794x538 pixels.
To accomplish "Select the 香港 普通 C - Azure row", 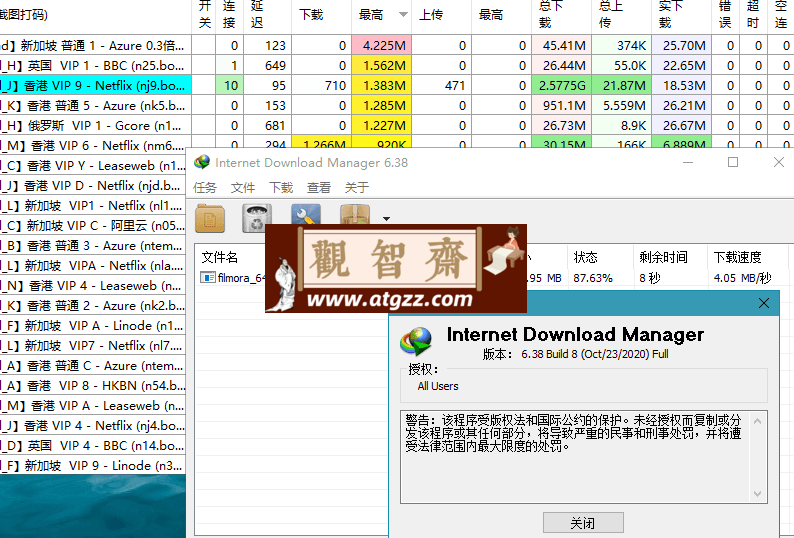I will (x=93, y=365).
